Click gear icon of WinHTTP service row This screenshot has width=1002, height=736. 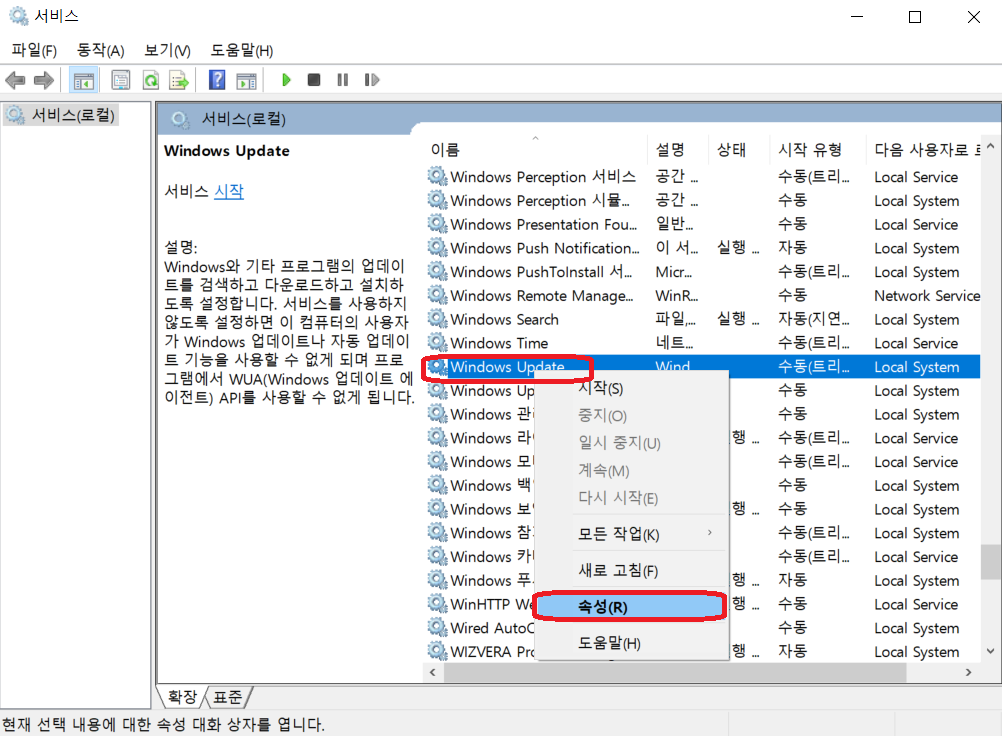pyautogui.click(x=438, y=604)
